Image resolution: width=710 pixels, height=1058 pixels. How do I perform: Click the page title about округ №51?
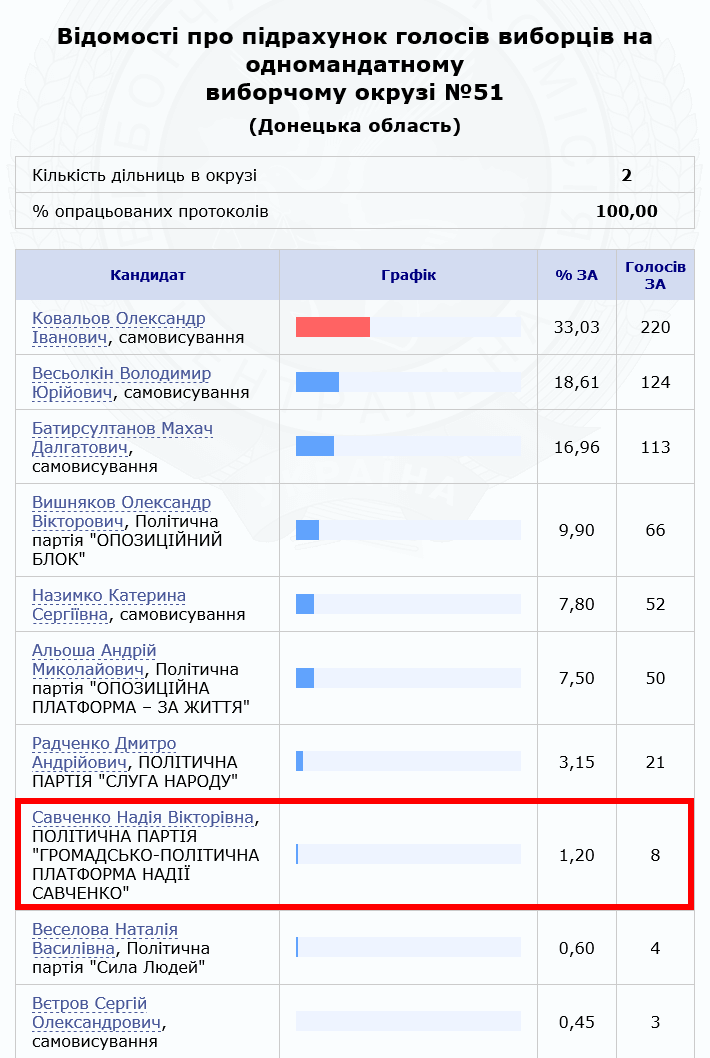[x=355, y=66]
